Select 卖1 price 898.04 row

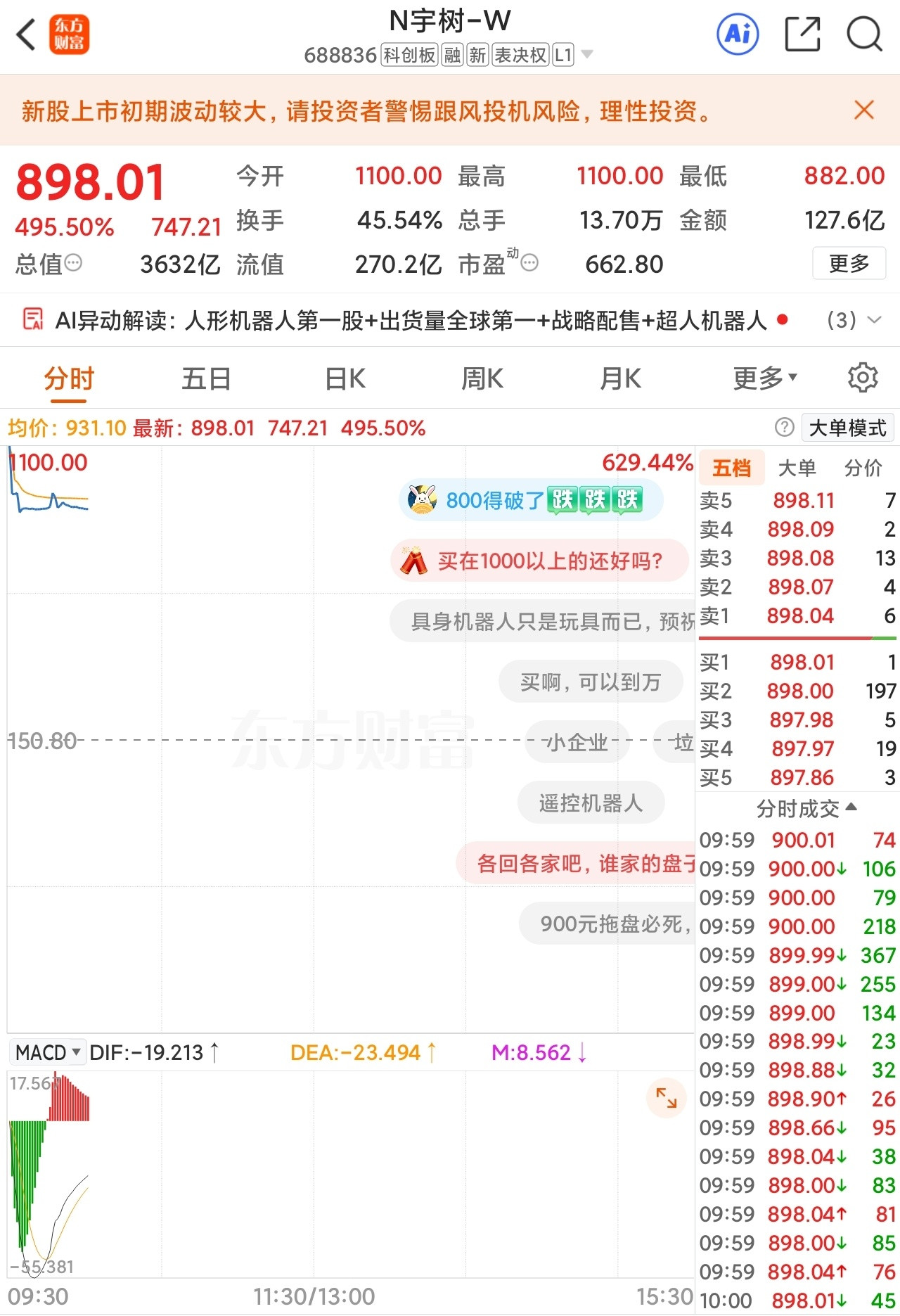pos(797,615)
